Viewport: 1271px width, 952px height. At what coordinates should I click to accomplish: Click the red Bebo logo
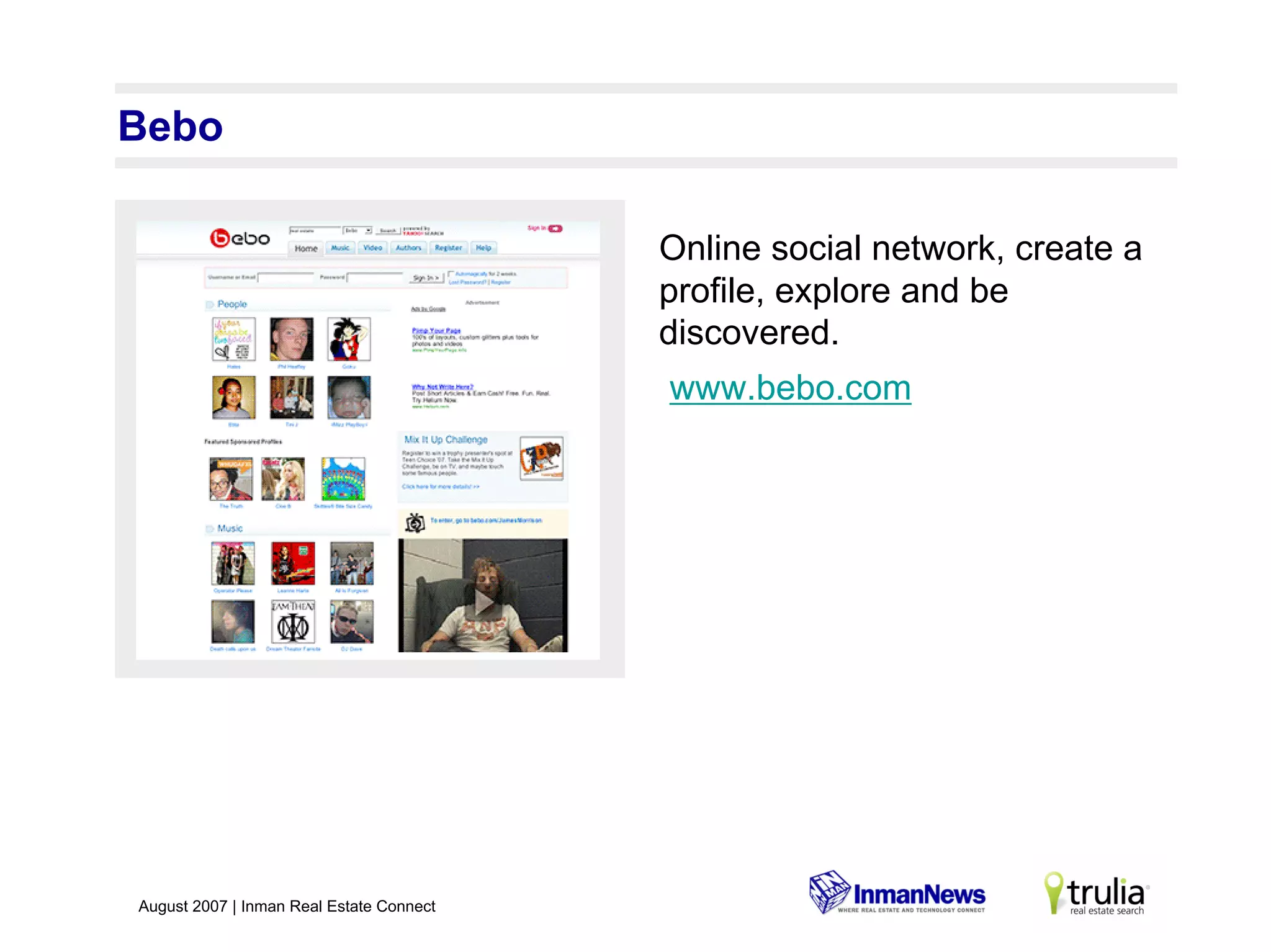(x=240, y=238)
